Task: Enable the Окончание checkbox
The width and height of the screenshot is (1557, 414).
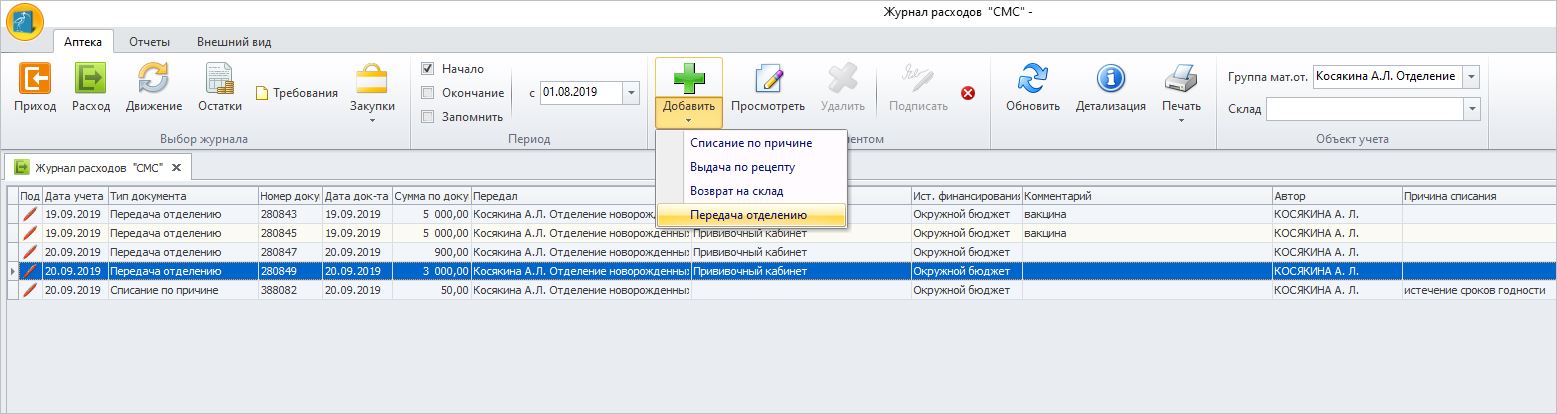Action: [x=428, y=93]
